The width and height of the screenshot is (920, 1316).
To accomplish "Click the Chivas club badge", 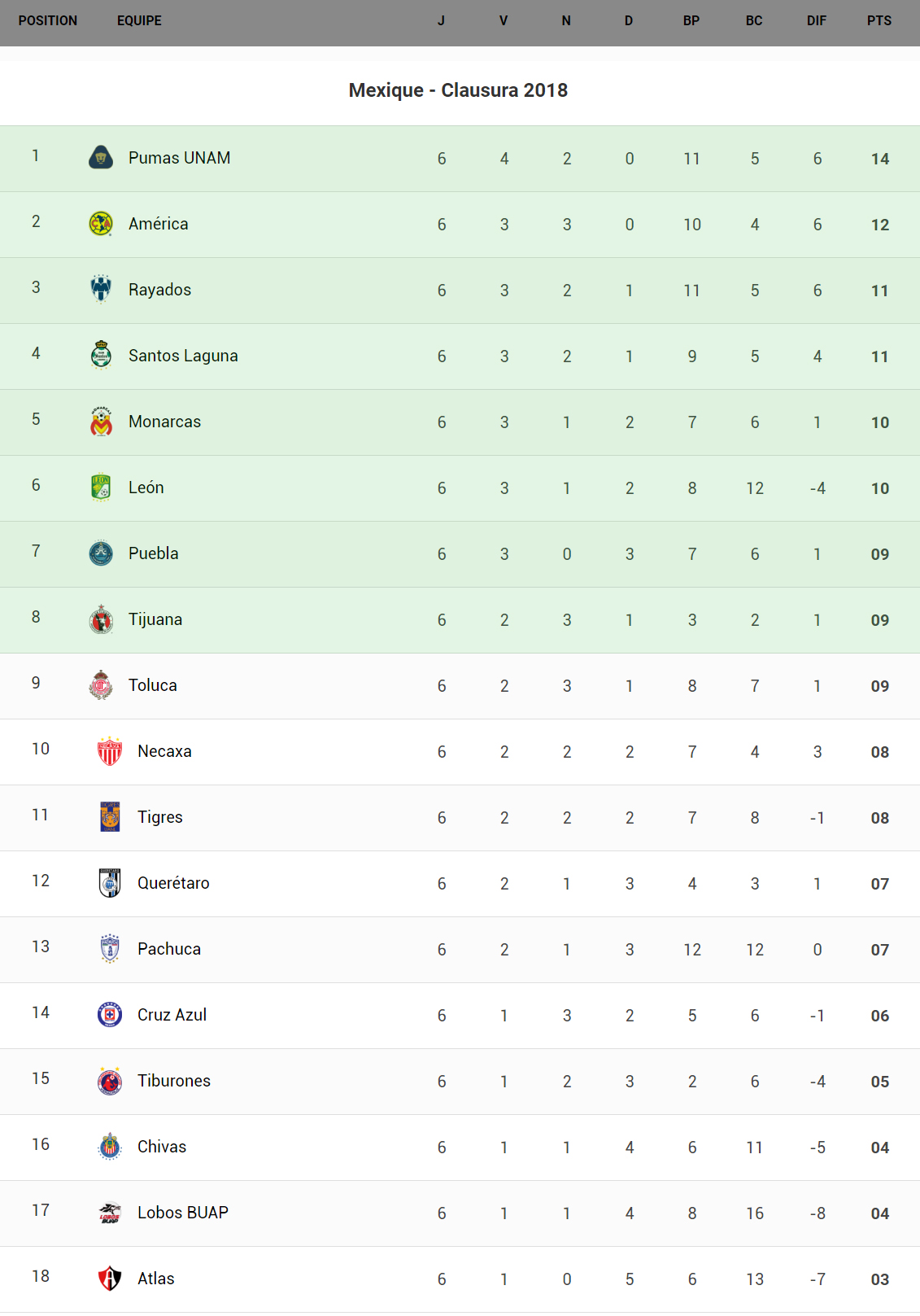I will (110, 1147).
